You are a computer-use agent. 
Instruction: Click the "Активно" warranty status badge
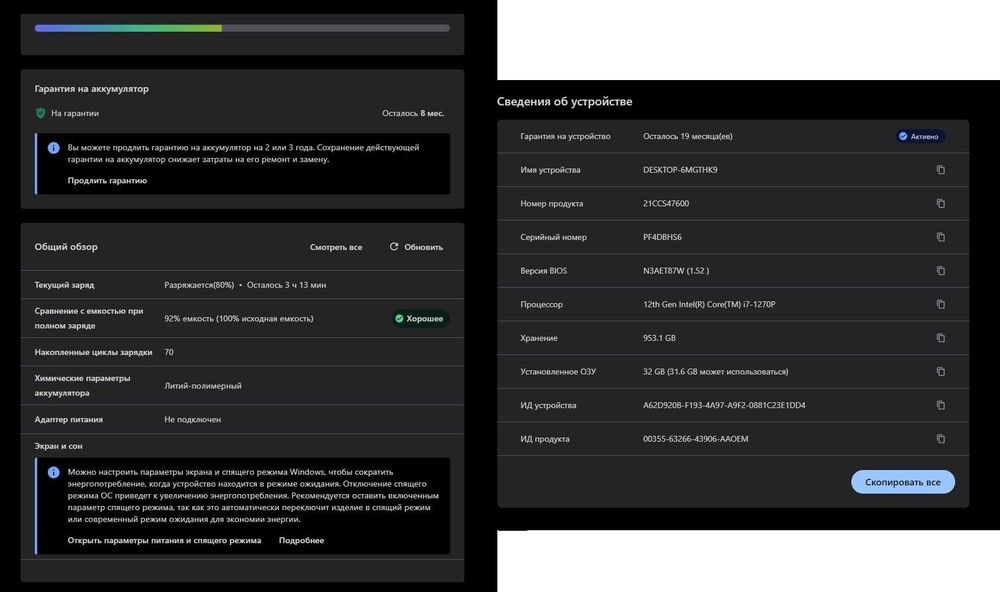pos(920,136)
